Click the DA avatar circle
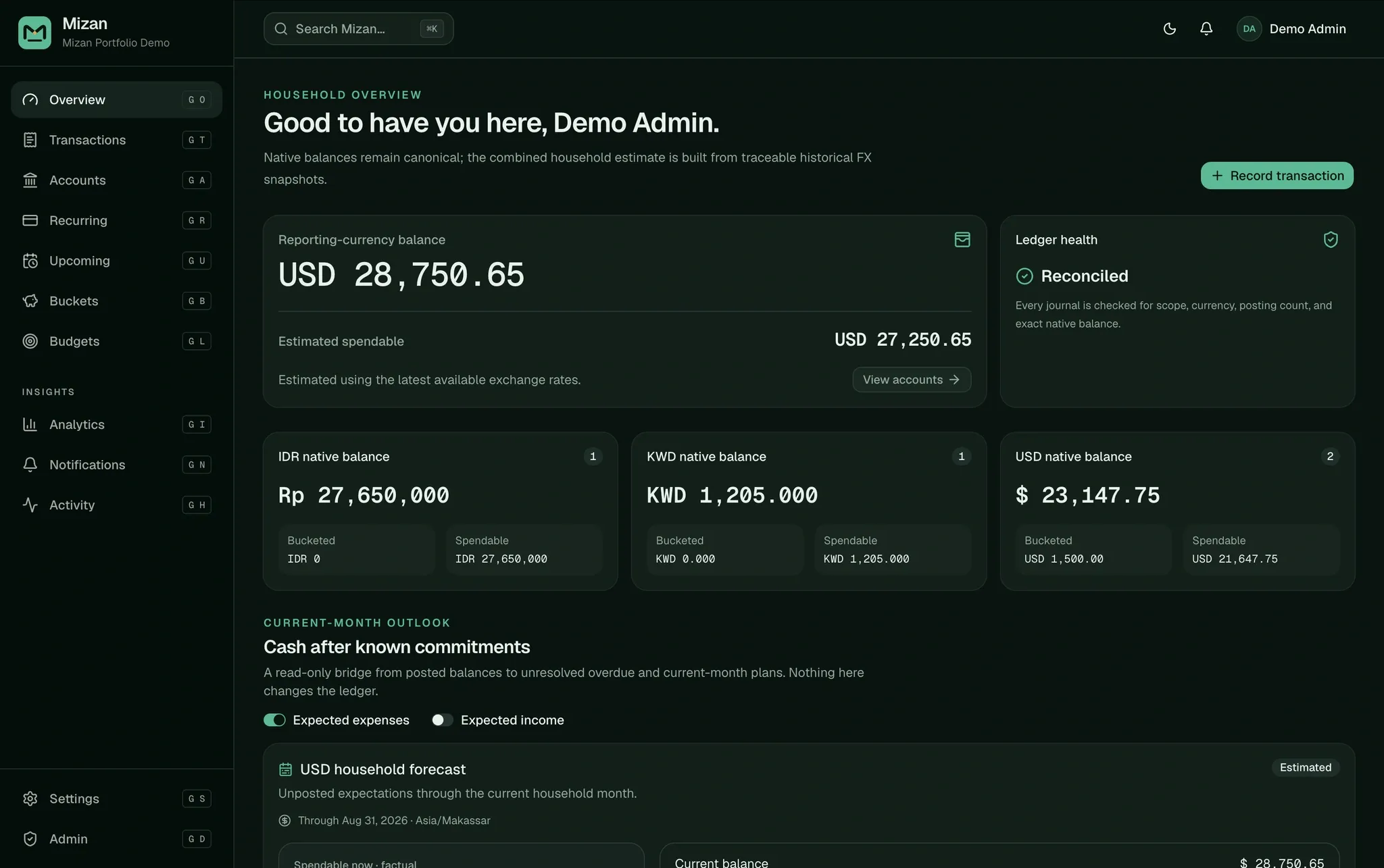 click(x=1249, y=29)
